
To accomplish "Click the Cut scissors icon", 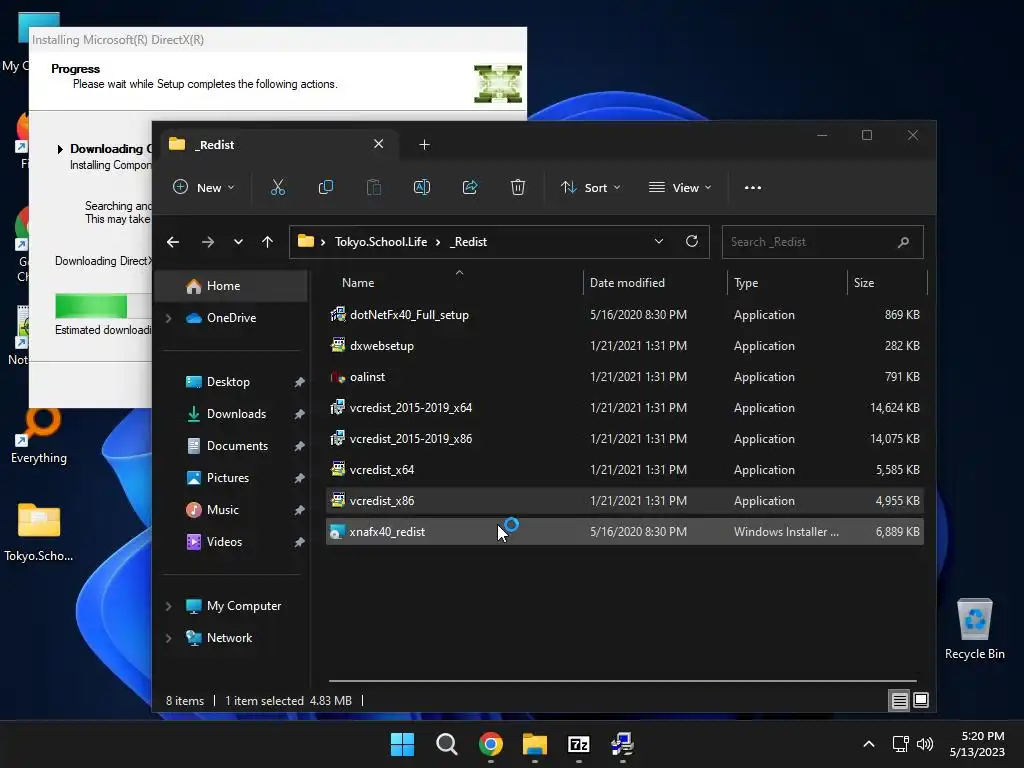I will point(278,187).
